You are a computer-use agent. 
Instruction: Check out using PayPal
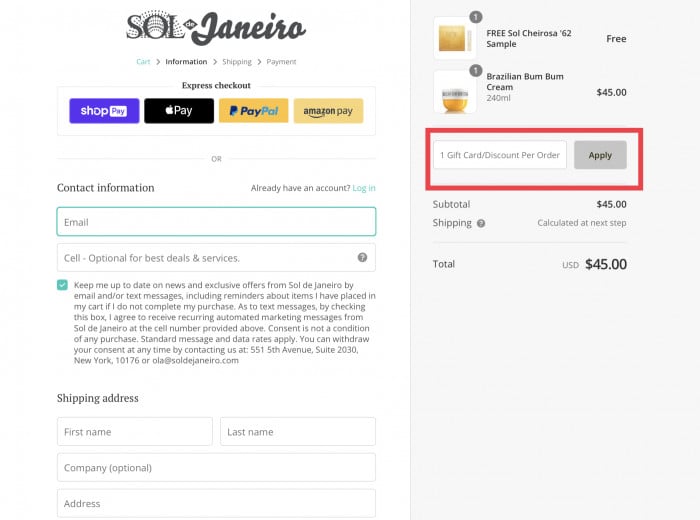[254, 111]
